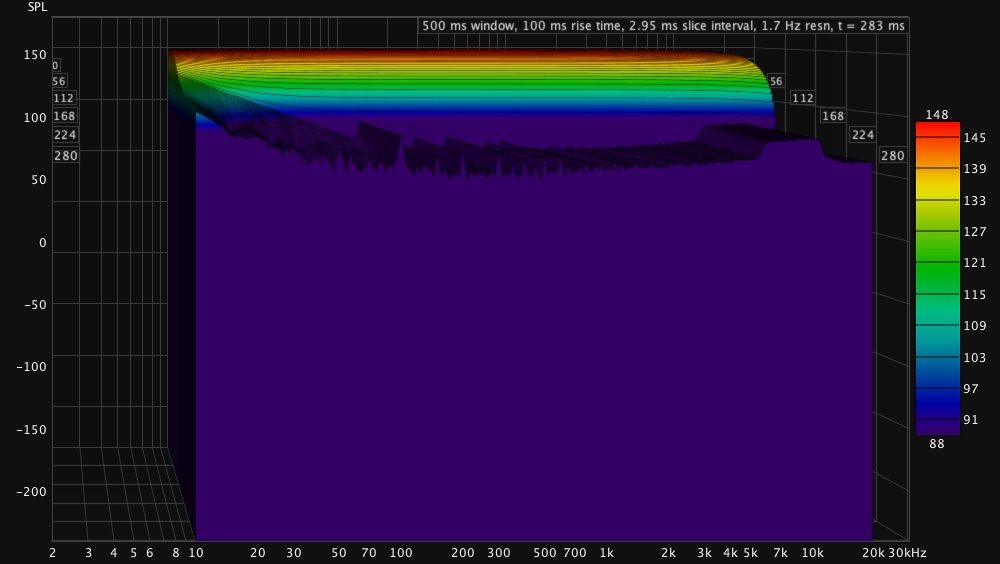Click the 30 Hz label on frequency axis
This screenshot has height=564, width=1000.
tap(293, 553)
